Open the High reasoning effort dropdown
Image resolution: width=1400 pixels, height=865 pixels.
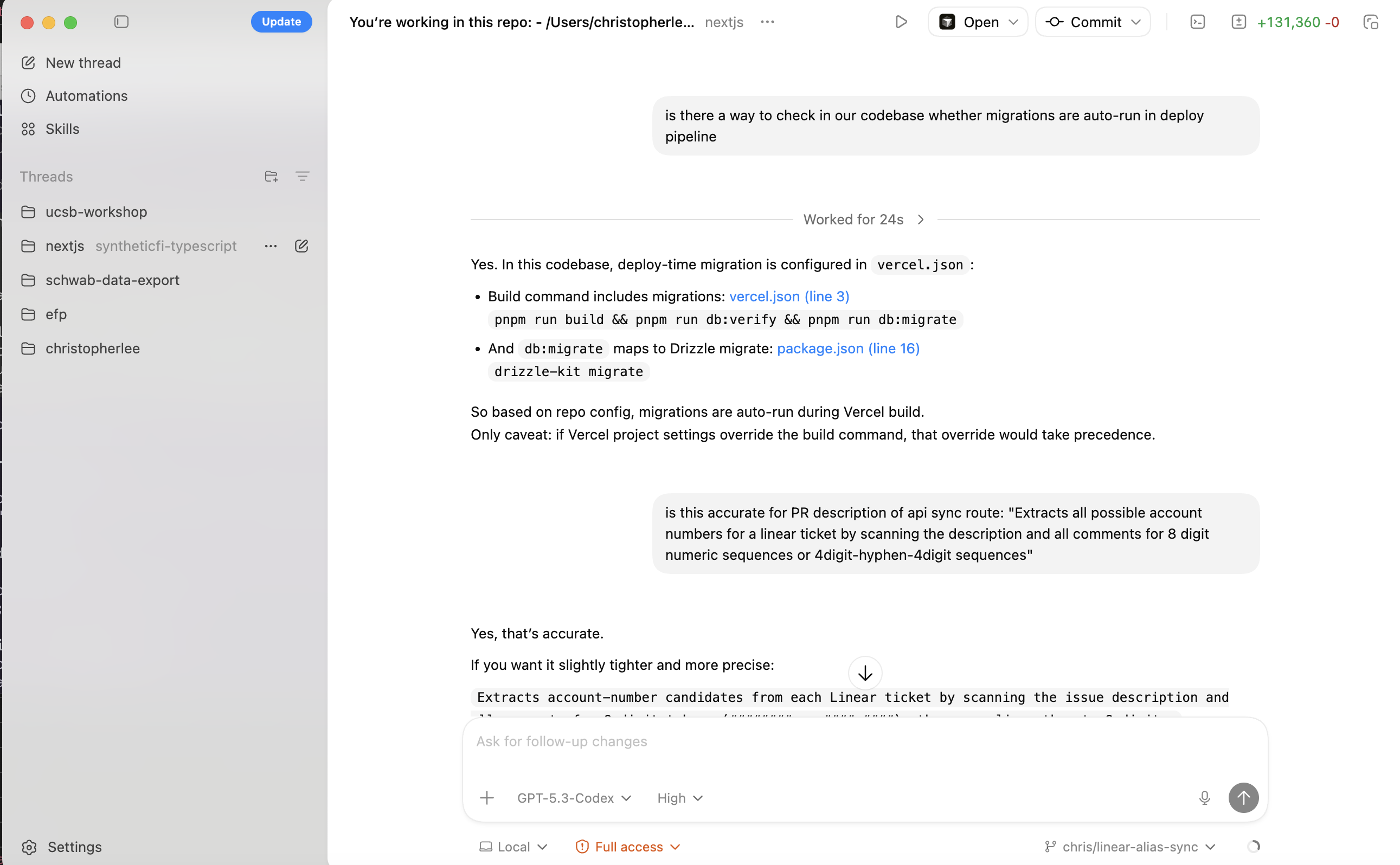[x=680, y=797]
